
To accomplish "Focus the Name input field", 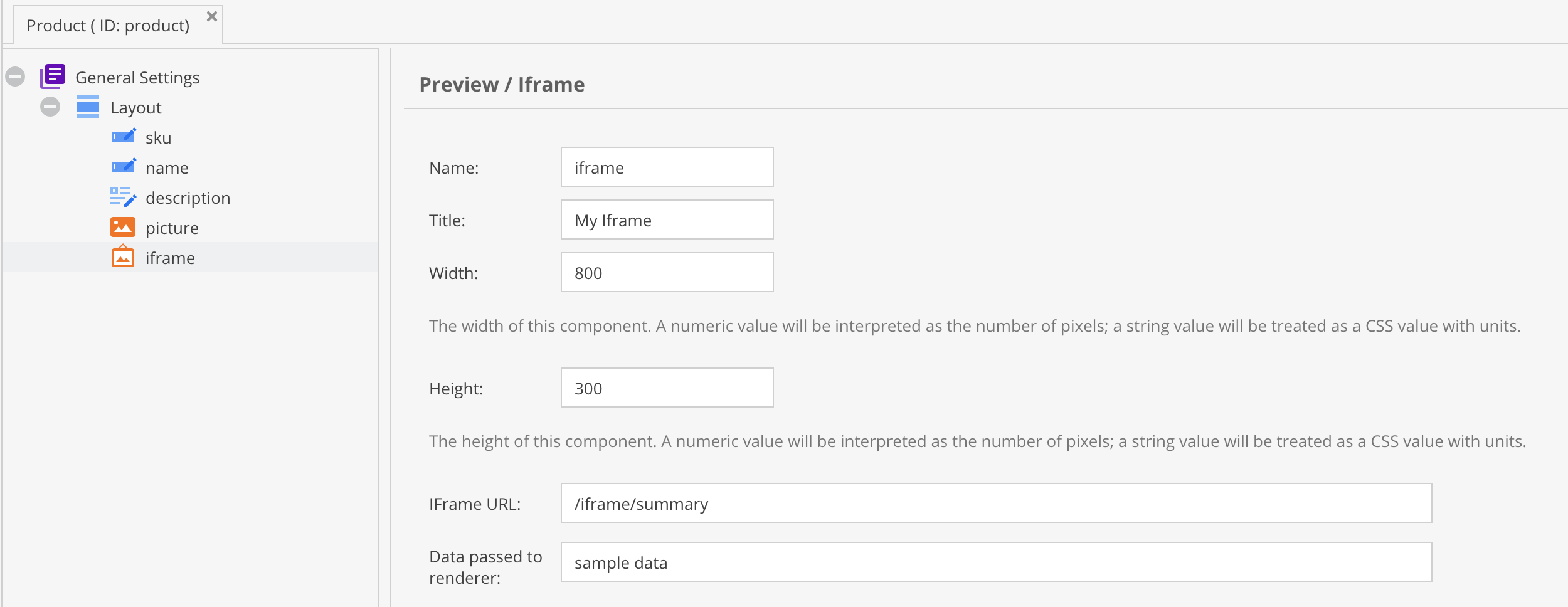I will (667, 167).
